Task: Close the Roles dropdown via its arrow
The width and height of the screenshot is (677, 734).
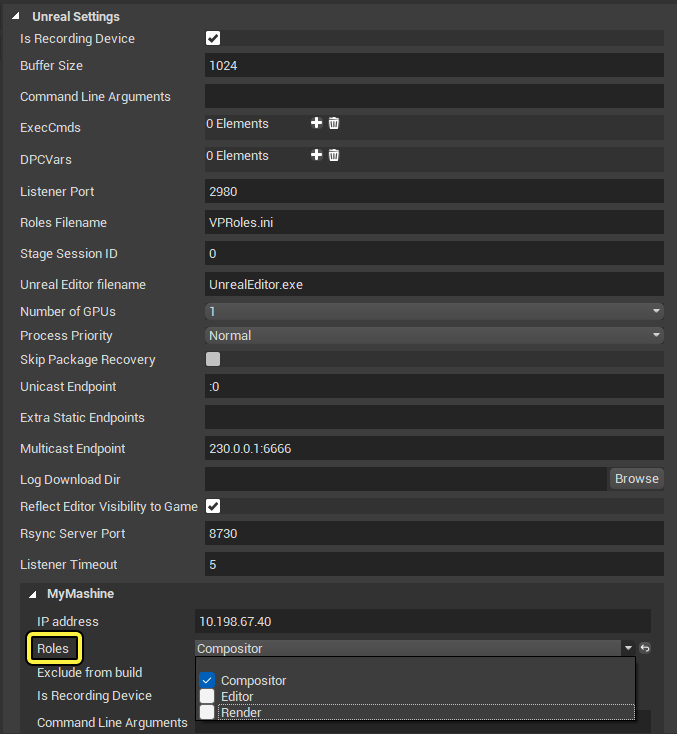Action: pyautogui.click(x=628, y=648)
